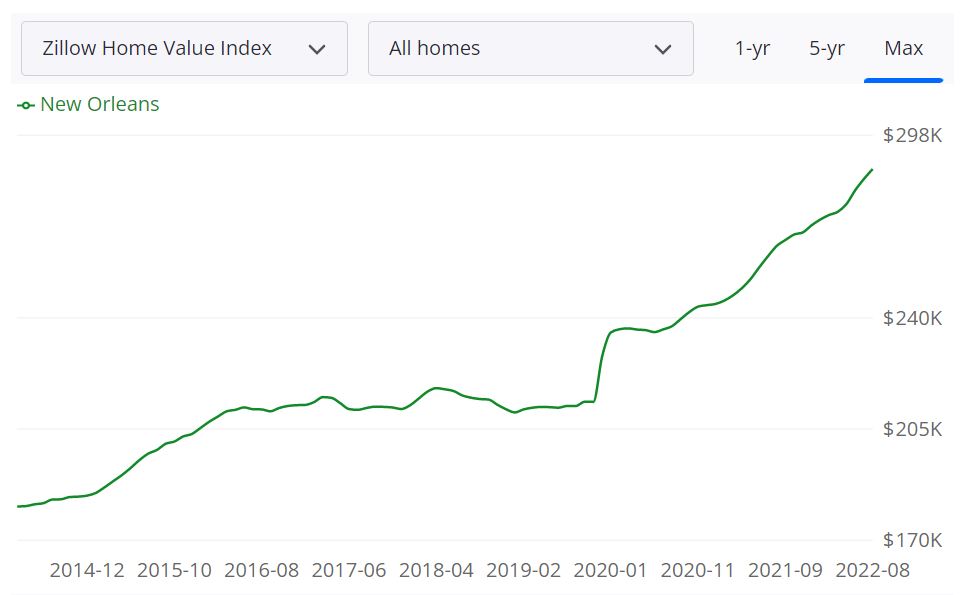This screenshot has width=970, height=595.
Task: Click the $298K axis label
Action: pos(912,135)
